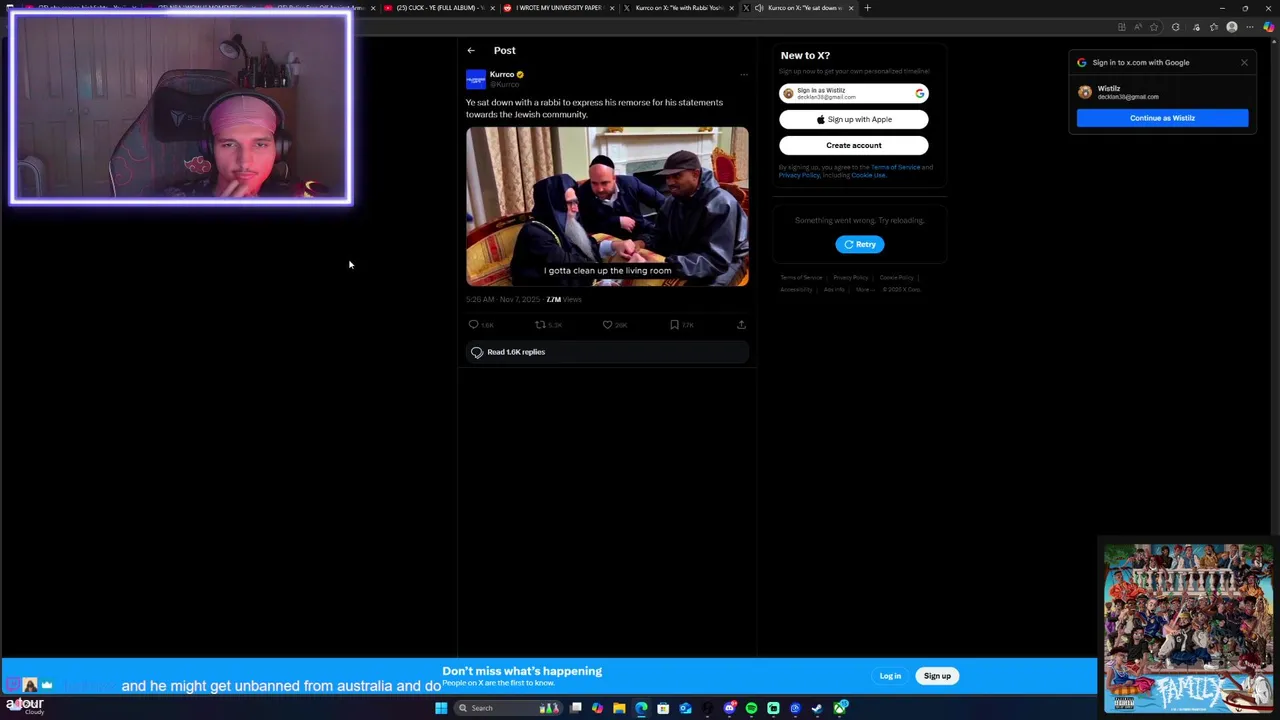Open Kurrco's profile avatar
1280x720 pixels.
click(x=476, y=79)
